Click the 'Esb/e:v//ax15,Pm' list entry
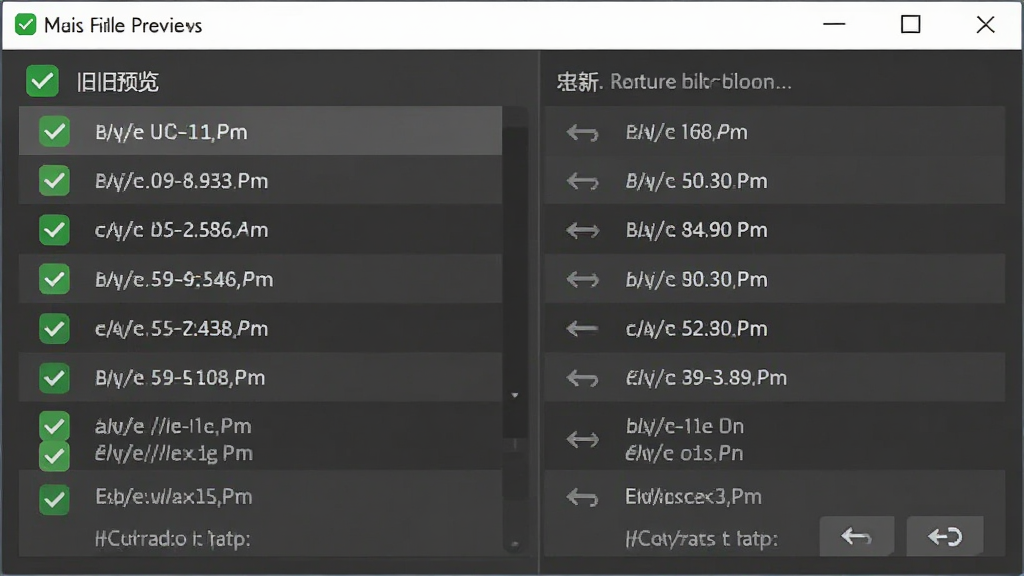Image resolution: width=1024 pixels, height=576 pixels. pyautogui.click(x=174, y=497)
